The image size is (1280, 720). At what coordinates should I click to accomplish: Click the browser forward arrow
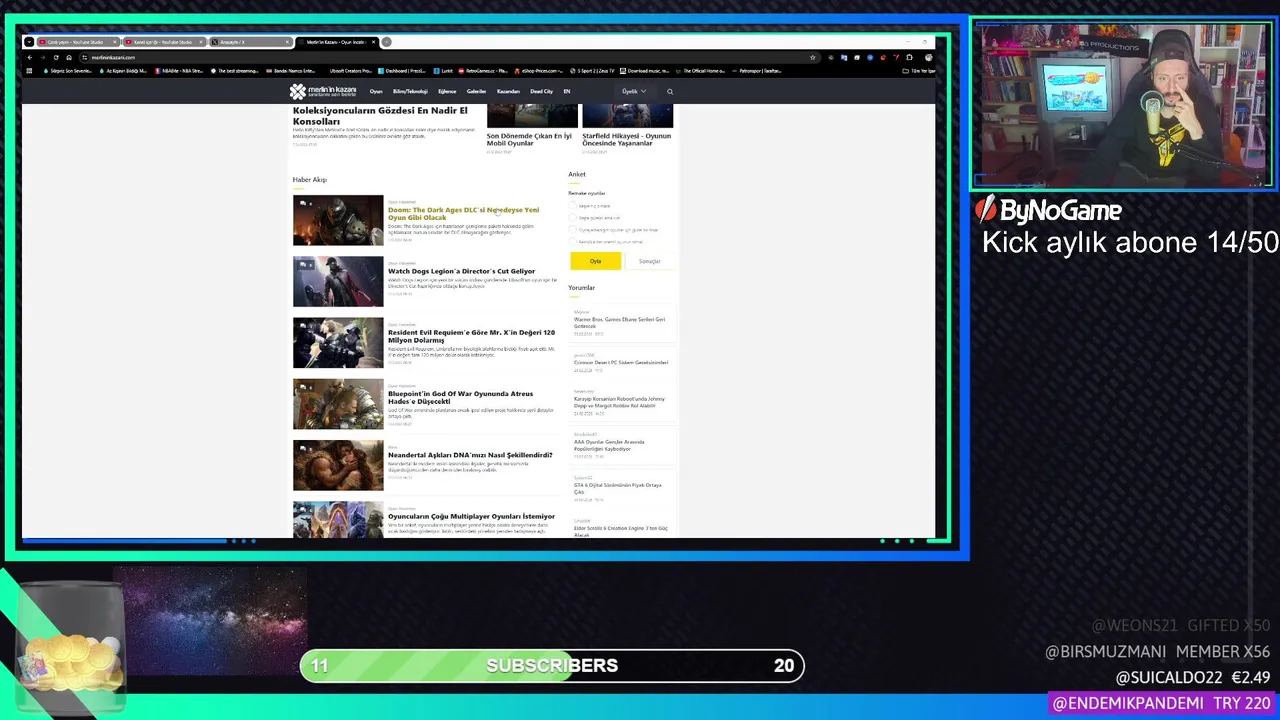[x=43, y=57]
